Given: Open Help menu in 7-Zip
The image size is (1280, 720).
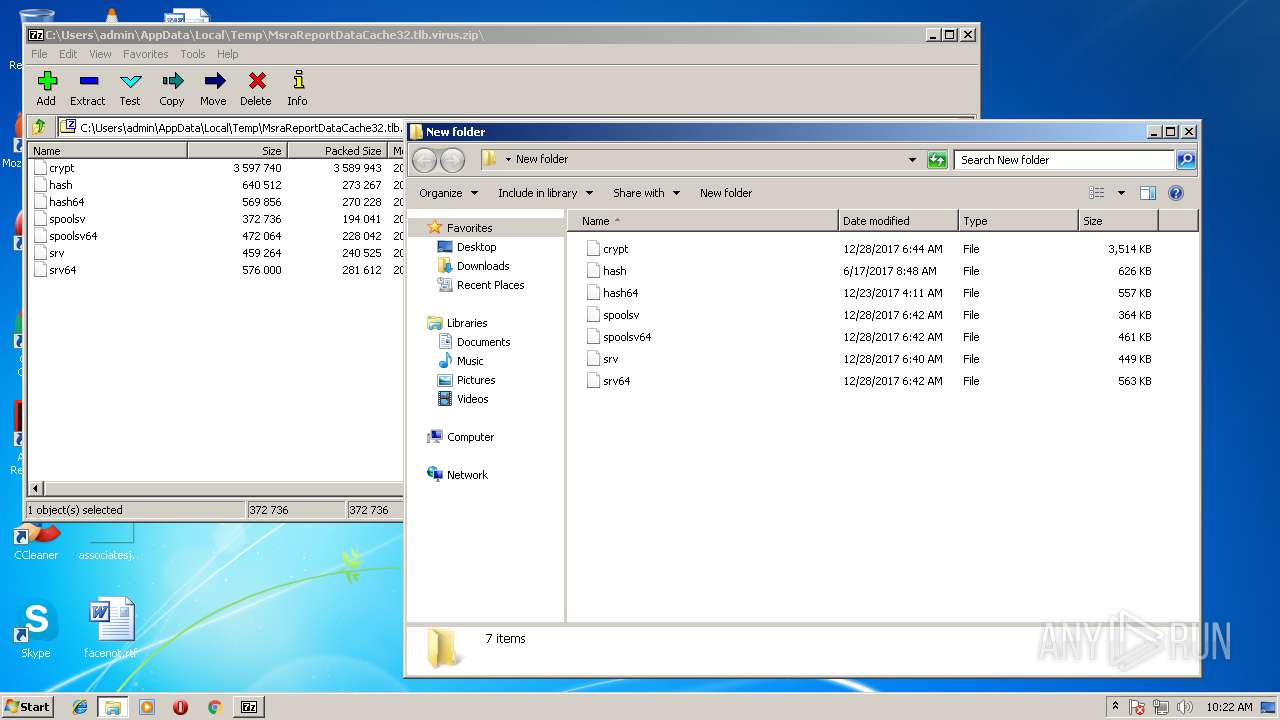Looking at the screenshot, I should (x=228, y=54).
